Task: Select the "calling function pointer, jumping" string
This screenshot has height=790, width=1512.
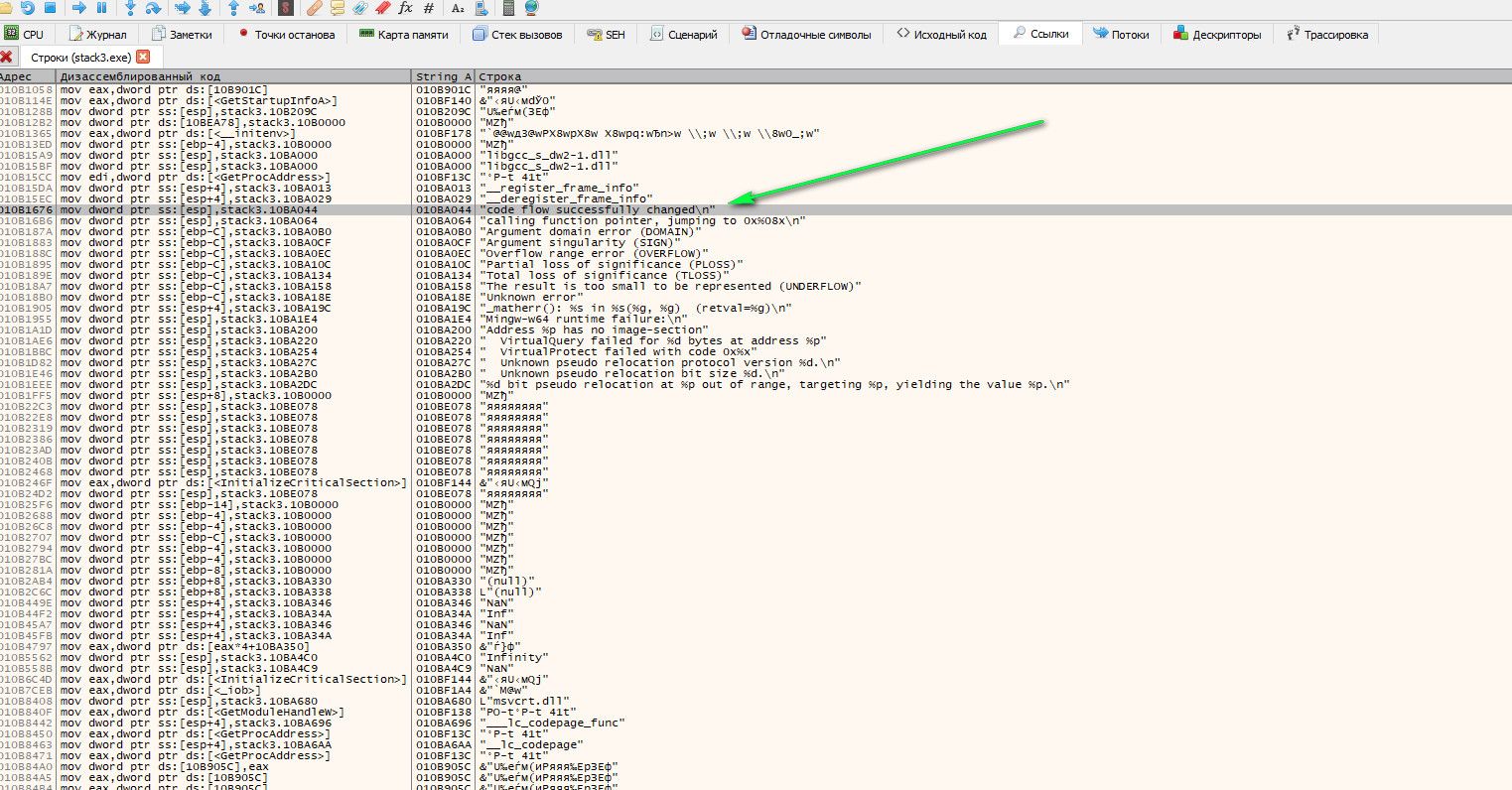Action: point(643,221)
